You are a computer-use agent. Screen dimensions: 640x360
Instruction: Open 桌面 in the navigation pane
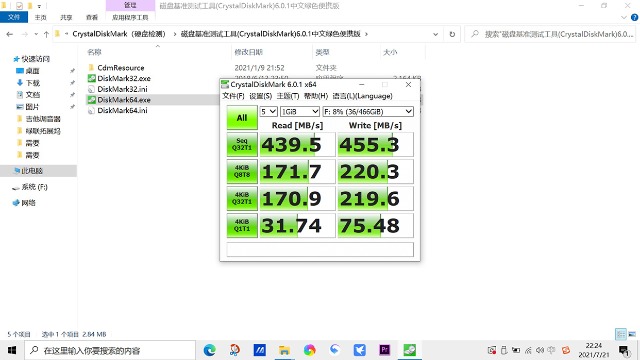pos(32,71)
